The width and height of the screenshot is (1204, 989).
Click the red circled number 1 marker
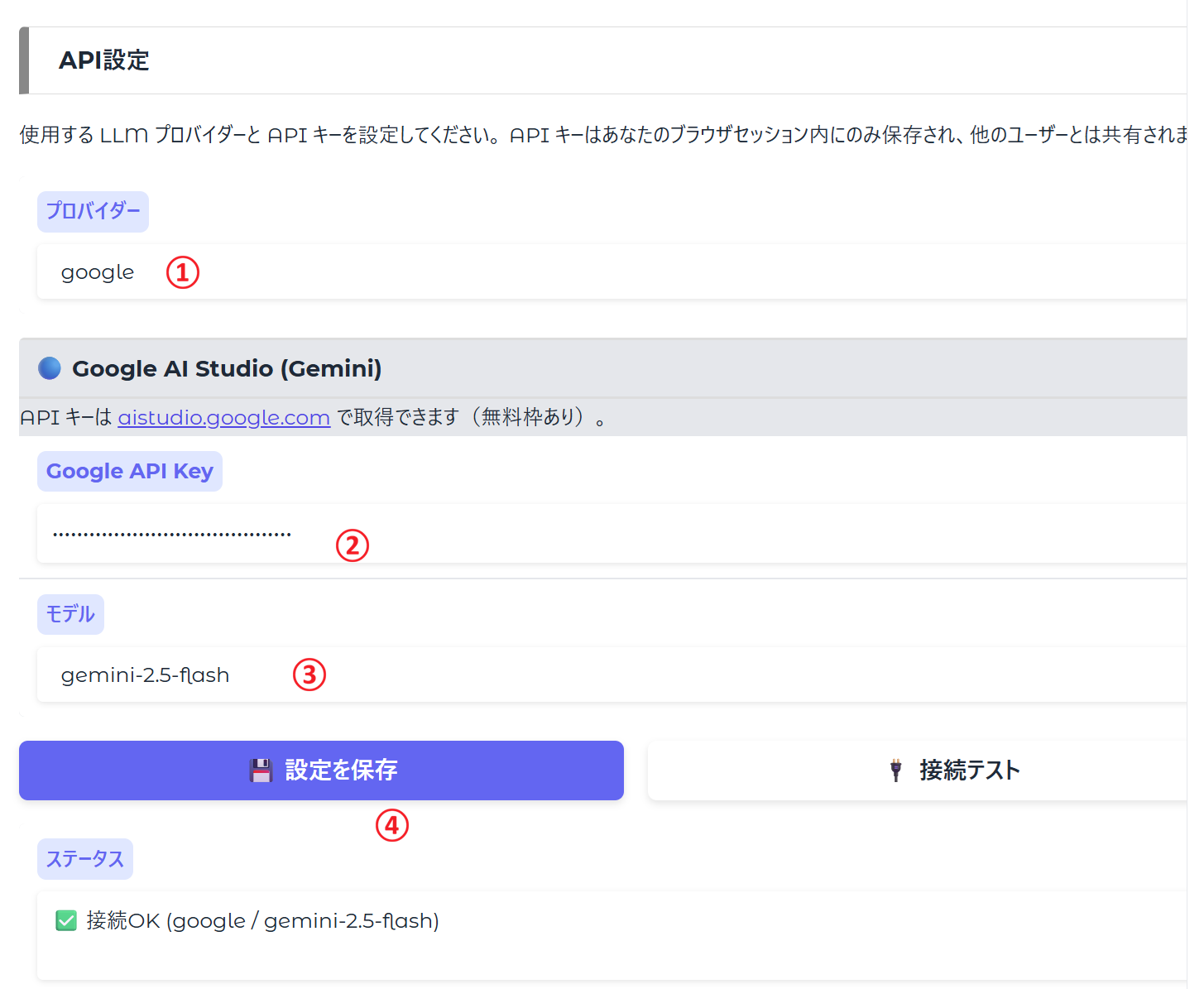coord(183,272)
